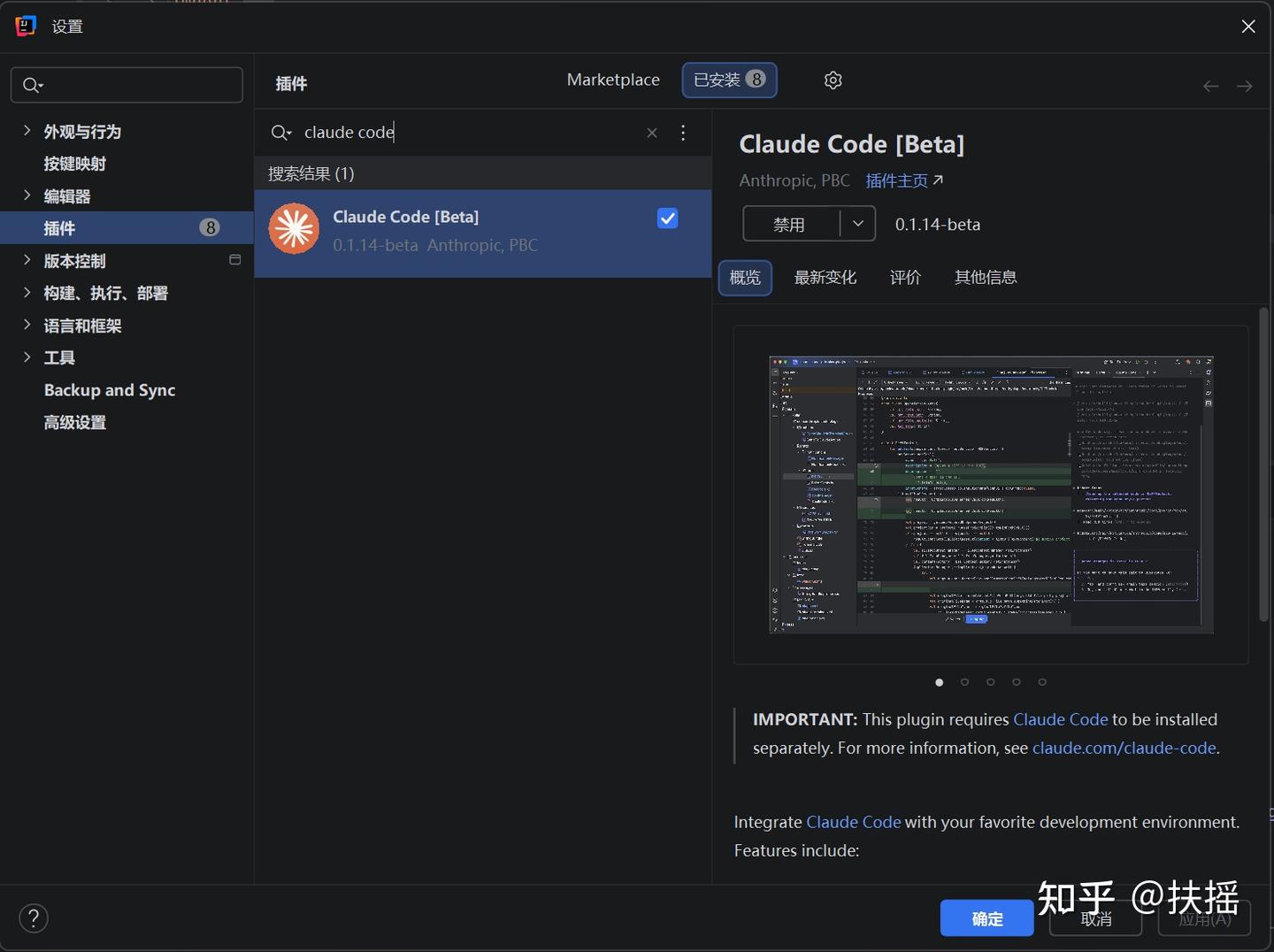Expand the 编辑器 settings group
This screenshot has height=952, width=1274.
[27, 196]
